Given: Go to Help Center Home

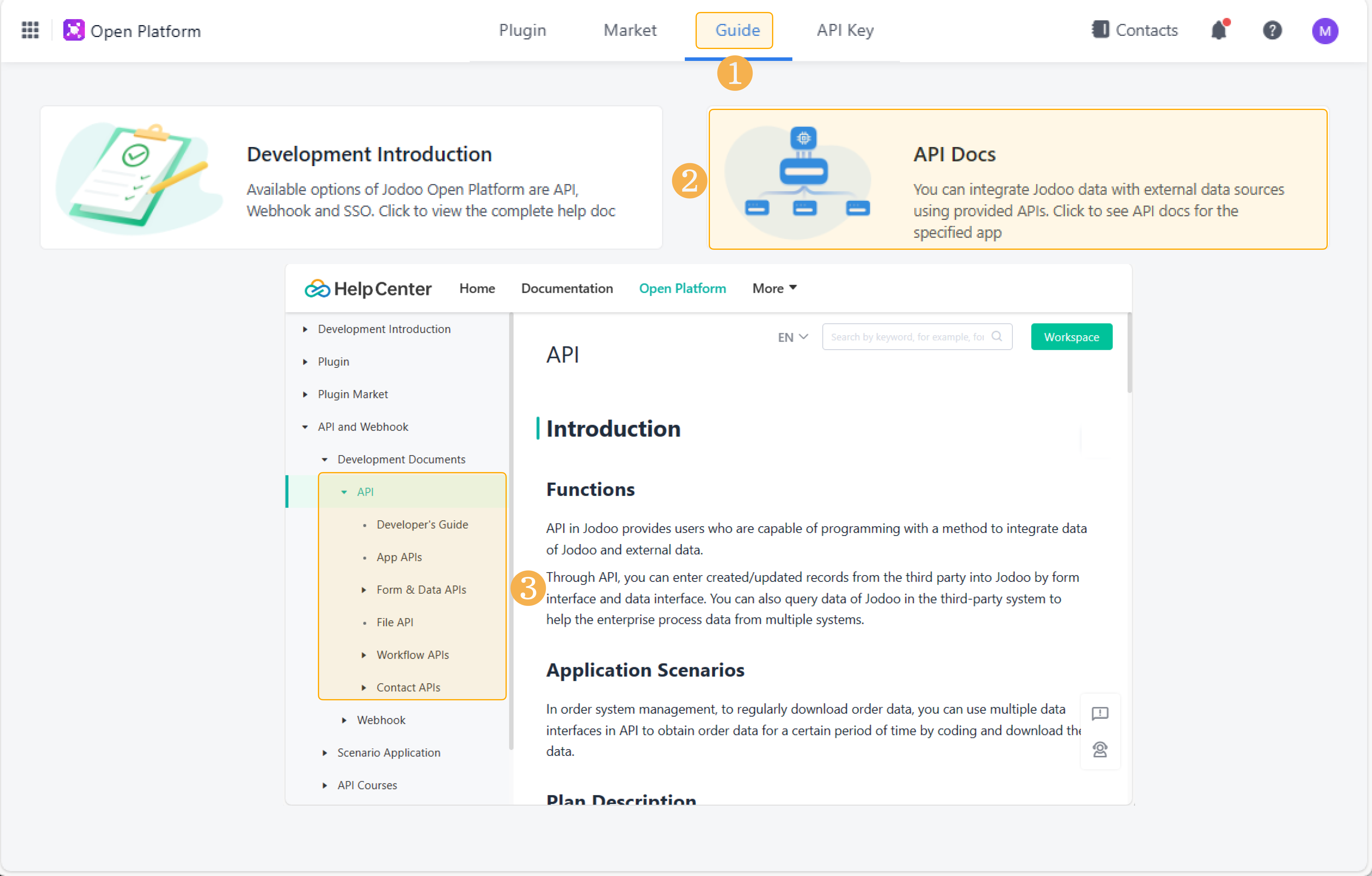Looking at the screenshot, I should point(477,288).
